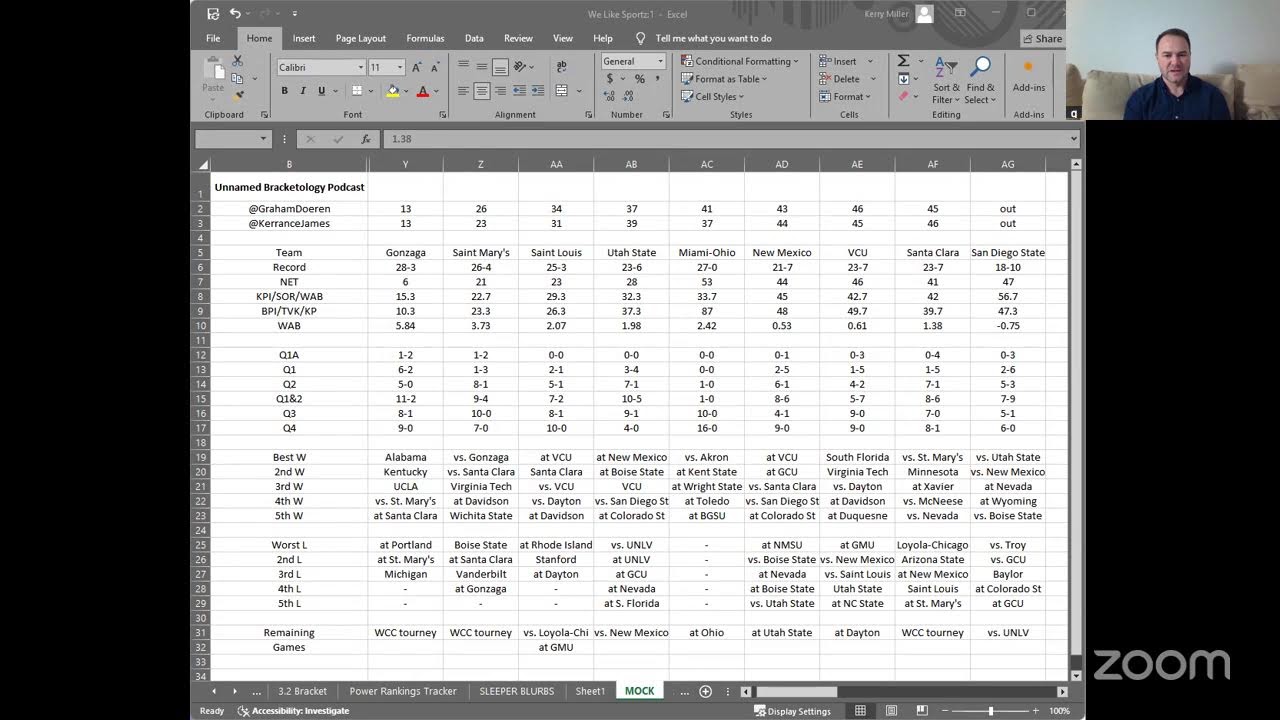Open the fill color dropdown arrow
The image size is (1280, 720).
point(405,91)
